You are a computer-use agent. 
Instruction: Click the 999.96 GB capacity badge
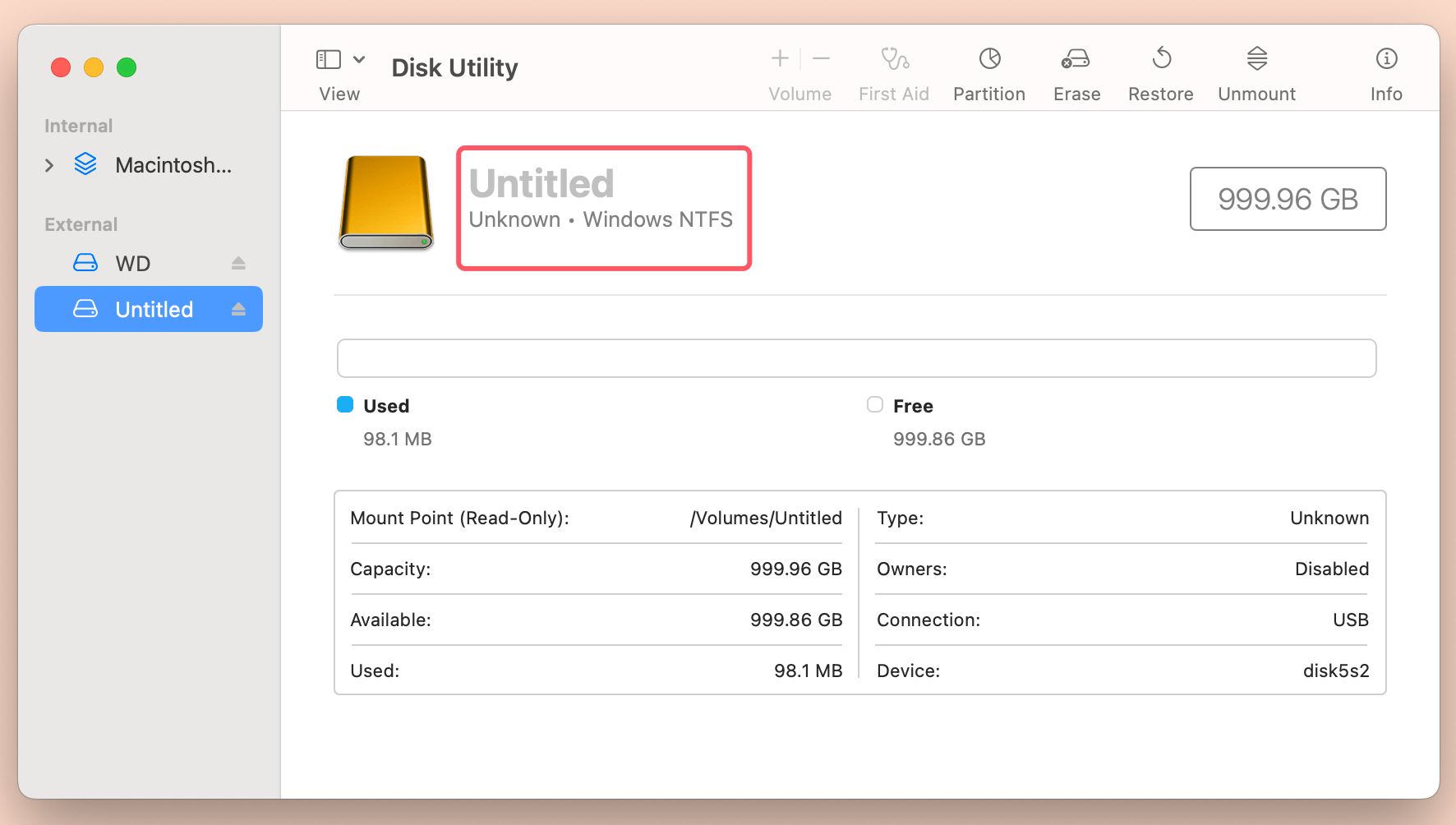point(1287,199)
